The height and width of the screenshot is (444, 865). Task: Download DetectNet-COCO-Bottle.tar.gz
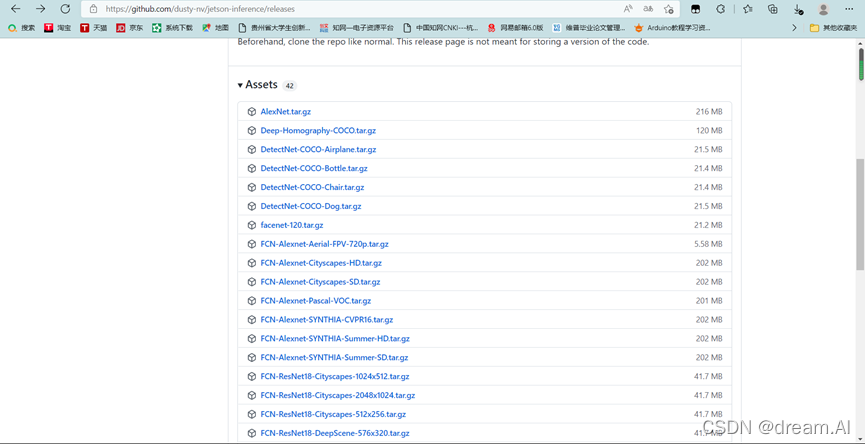(314, 168)
